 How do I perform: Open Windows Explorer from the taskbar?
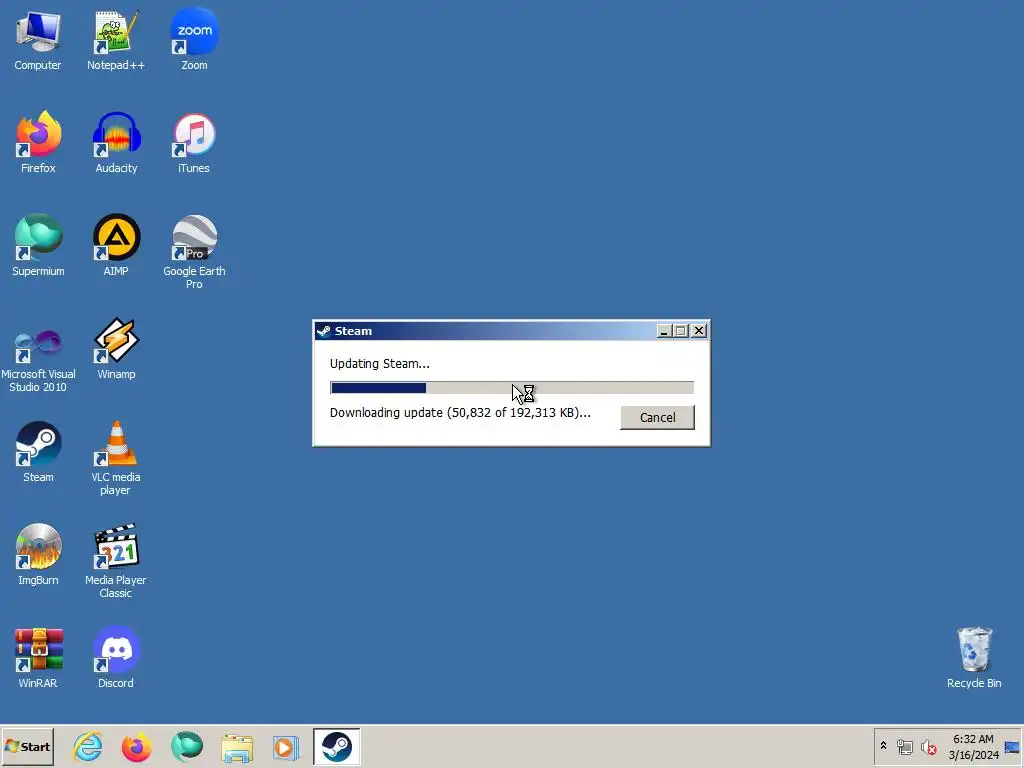(237, 747)
